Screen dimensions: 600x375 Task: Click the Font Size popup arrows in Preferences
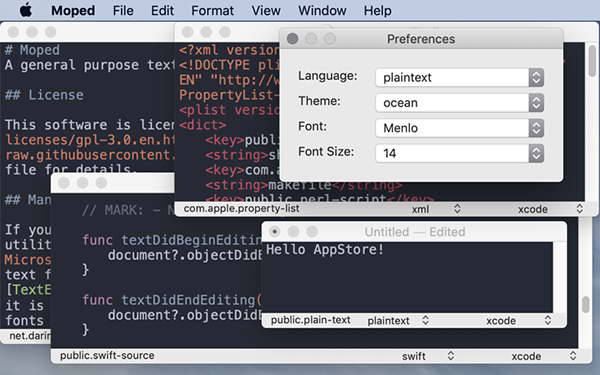pyautogui.click(x=536, y=153)
